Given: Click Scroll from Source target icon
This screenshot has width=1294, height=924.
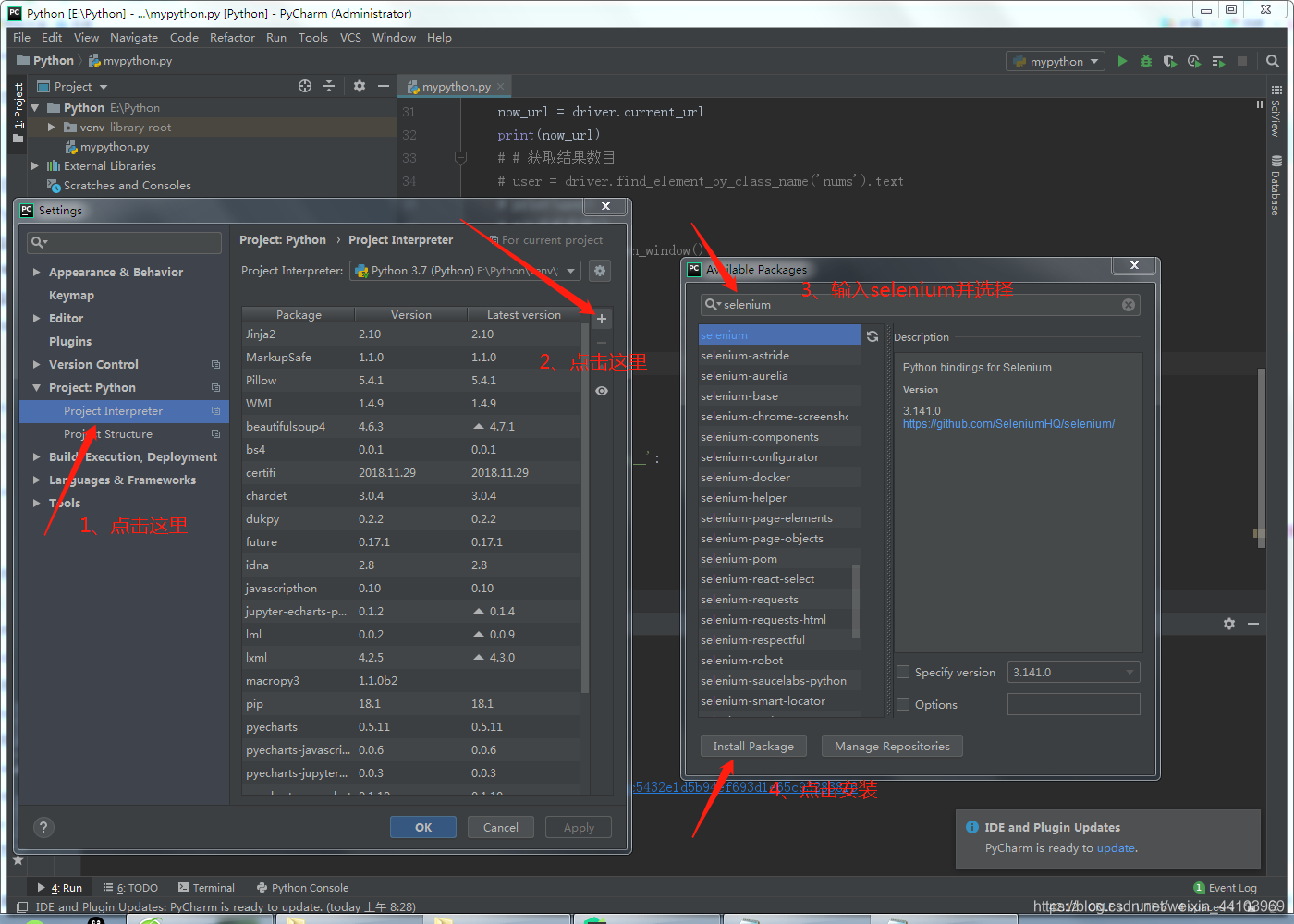Looking at the screenshot, I should pos(305,86).
